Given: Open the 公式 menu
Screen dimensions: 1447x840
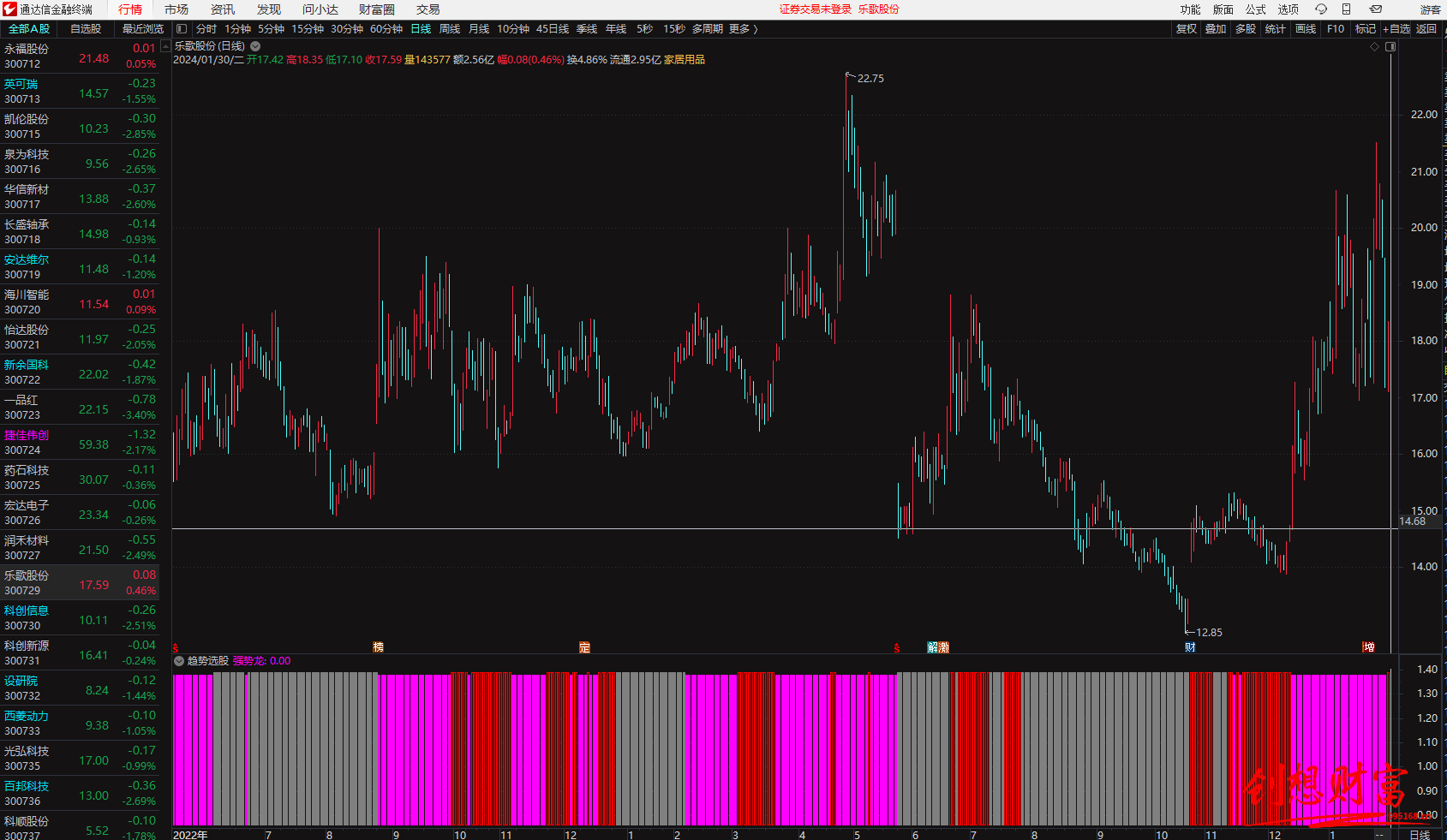Looking at the screenshot, I should (x=1256, y=9).
